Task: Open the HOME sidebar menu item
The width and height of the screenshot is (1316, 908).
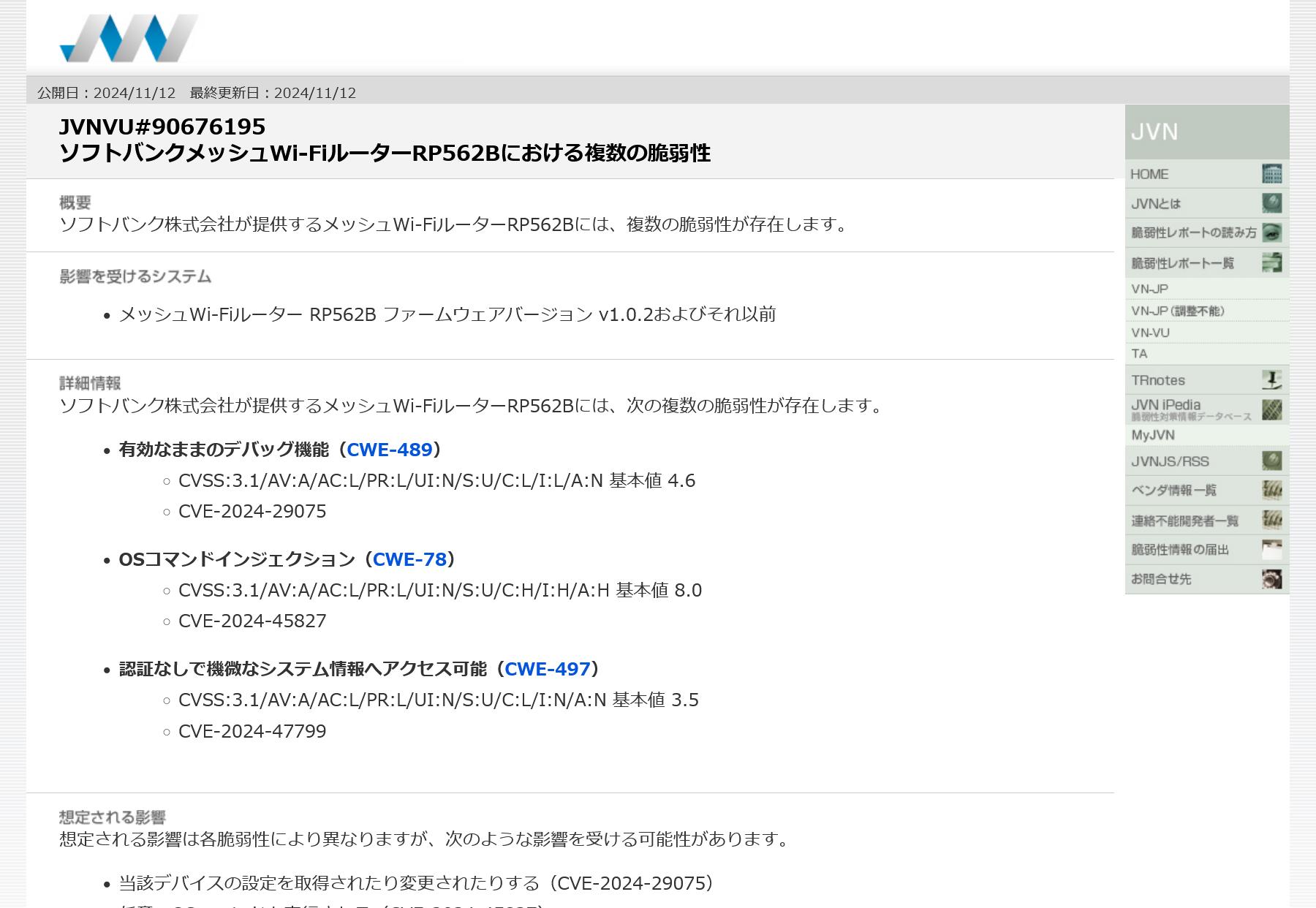Action: pos(1207,174)
